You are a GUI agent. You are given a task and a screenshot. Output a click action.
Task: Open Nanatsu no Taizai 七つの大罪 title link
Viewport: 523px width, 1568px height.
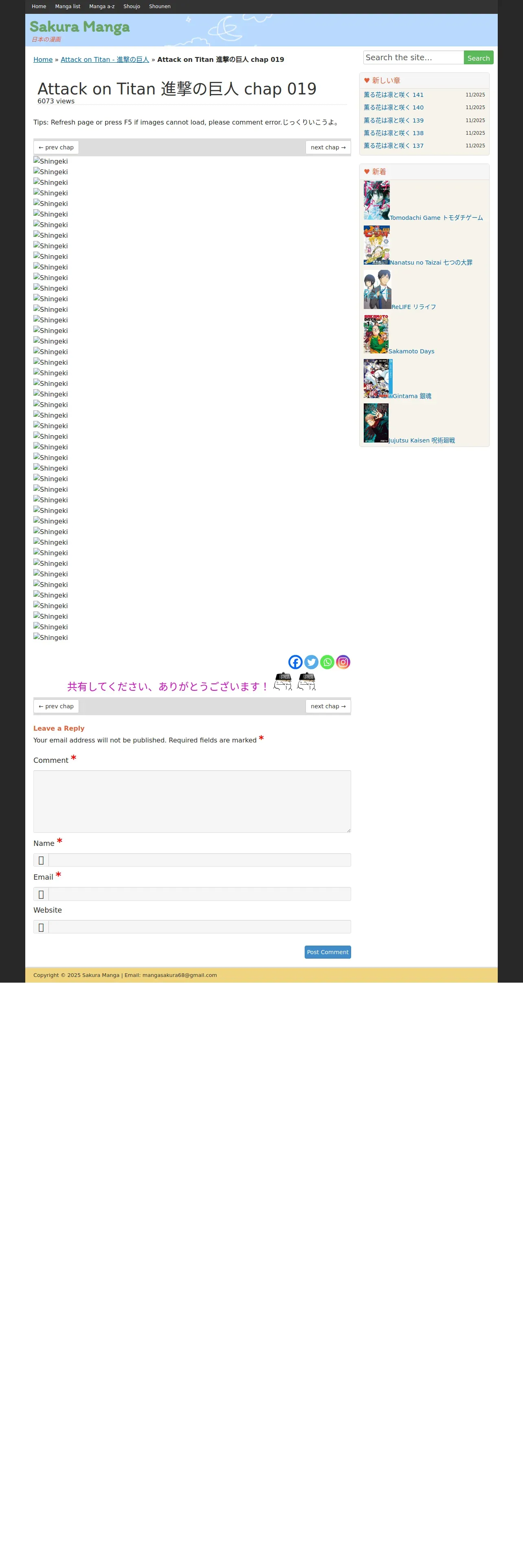point(431,262)
